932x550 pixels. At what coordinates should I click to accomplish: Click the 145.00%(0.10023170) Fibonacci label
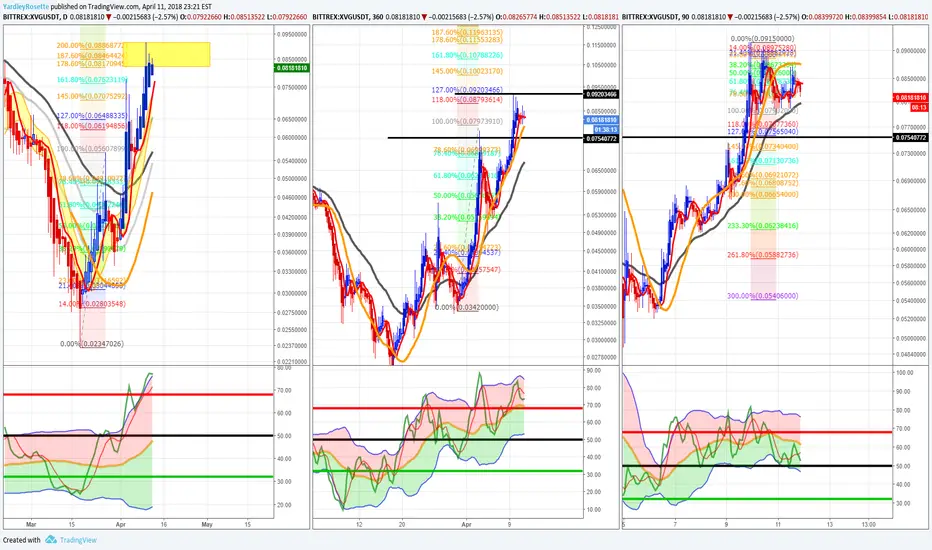point(467,71)
